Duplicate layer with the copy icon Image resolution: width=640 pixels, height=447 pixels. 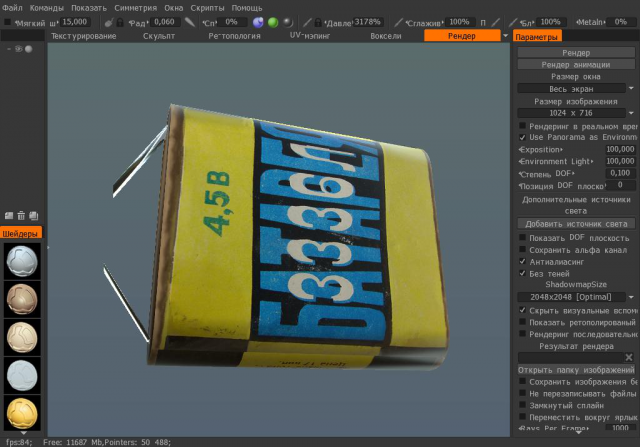point(33,216)
